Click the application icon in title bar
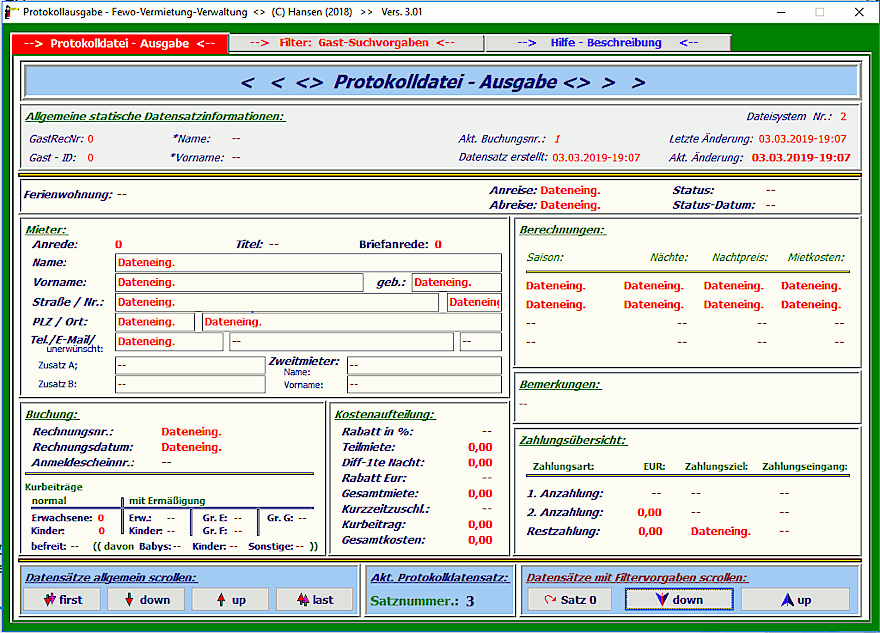 click(x=11, y=12)
